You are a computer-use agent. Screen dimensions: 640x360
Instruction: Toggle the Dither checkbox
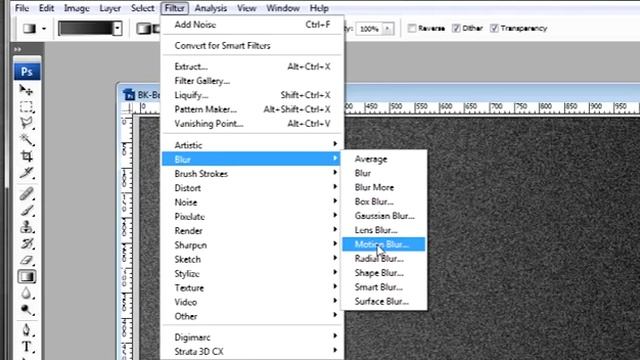[456, 28]
